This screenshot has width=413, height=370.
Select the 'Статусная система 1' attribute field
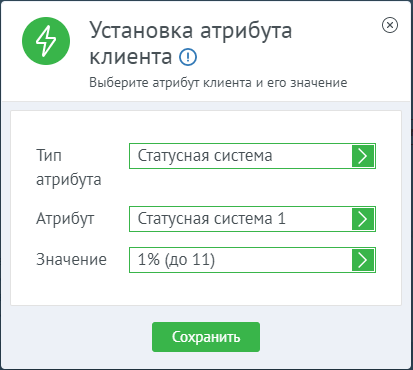(252, 219)
